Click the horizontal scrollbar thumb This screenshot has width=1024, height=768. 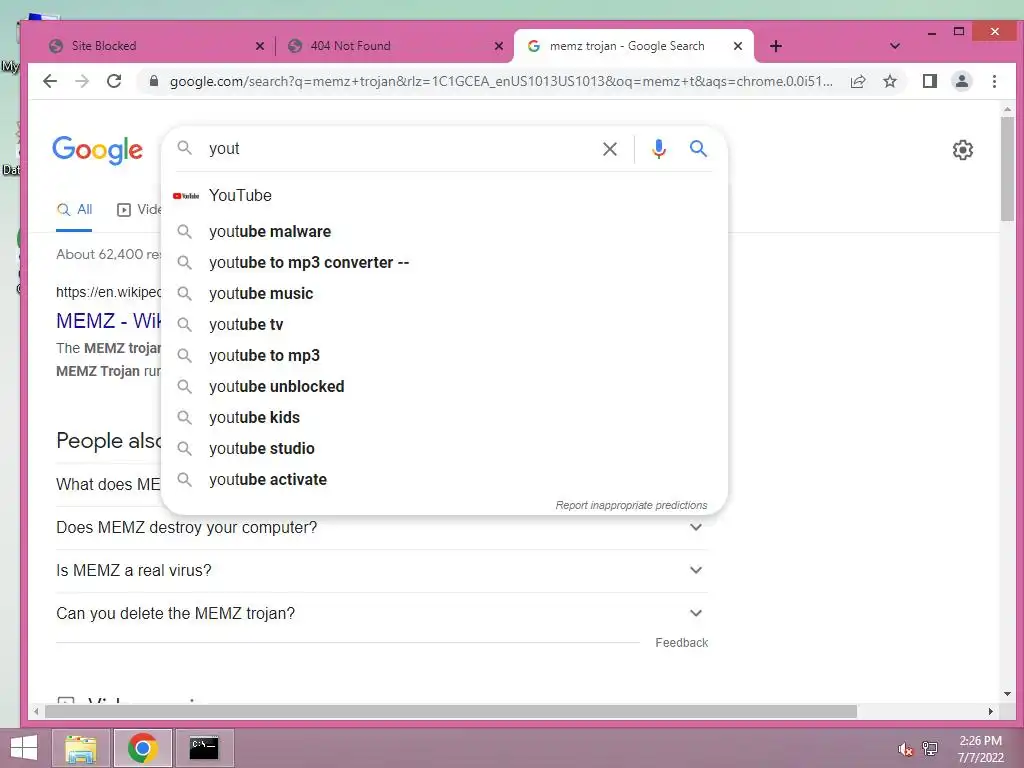pyautogui.click(x=451, y=711)
